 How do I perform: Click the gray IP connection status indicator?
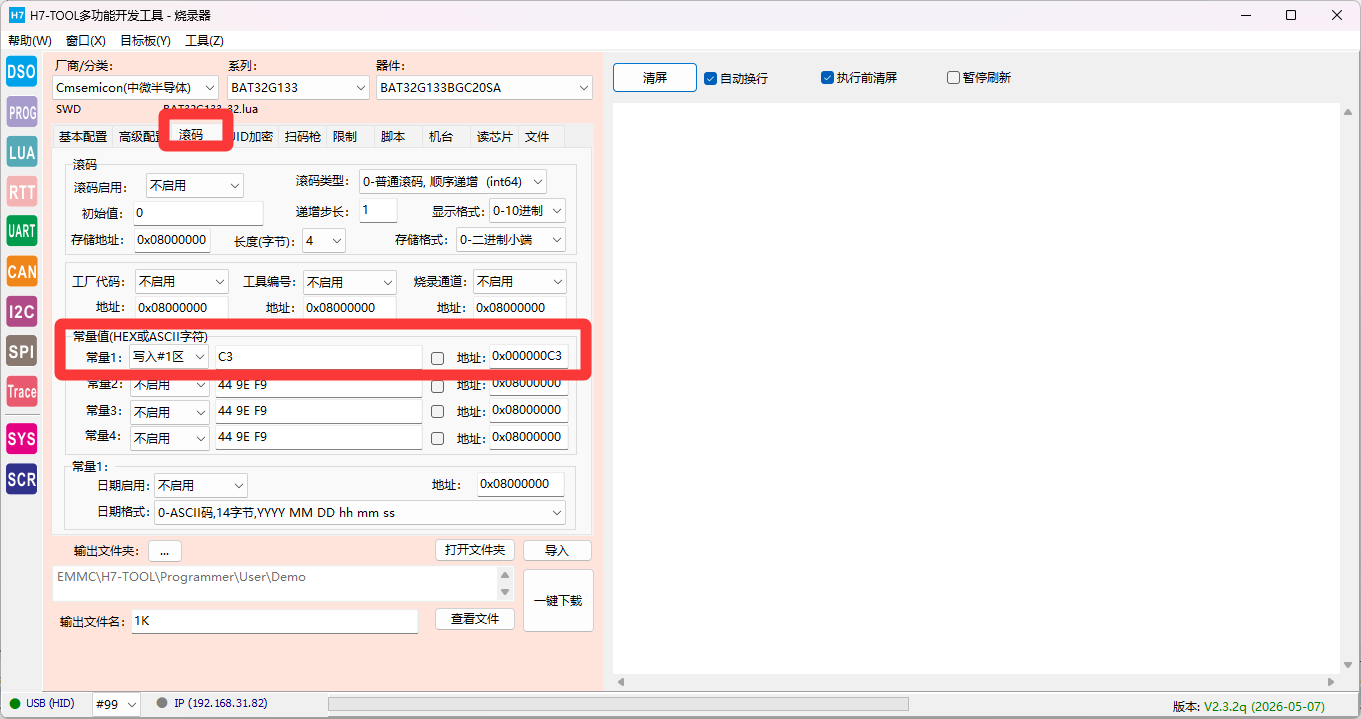tap(162, 704)
